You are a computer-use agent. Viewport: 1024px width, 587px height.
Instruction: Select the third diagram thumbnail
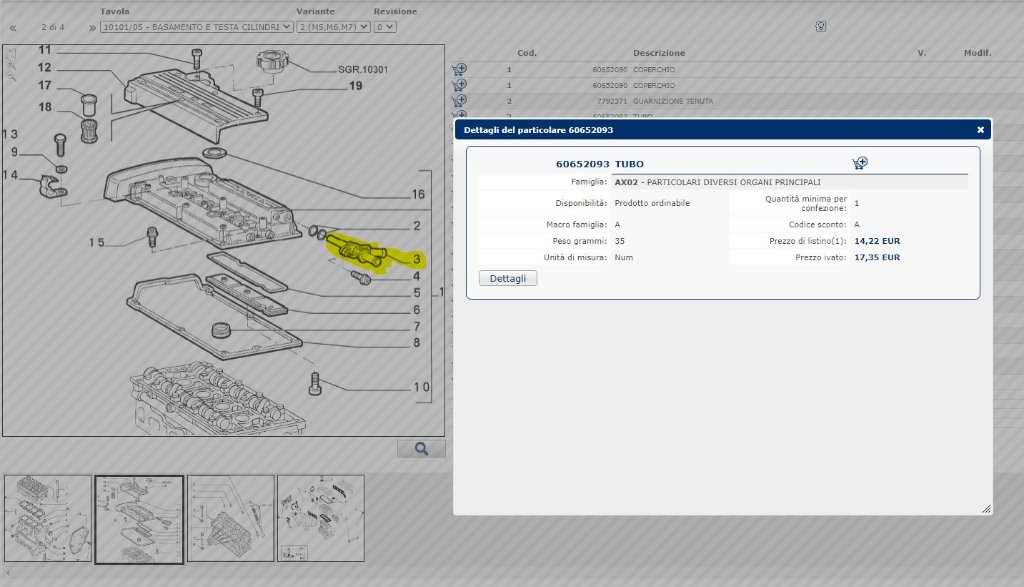pos(230,518)
